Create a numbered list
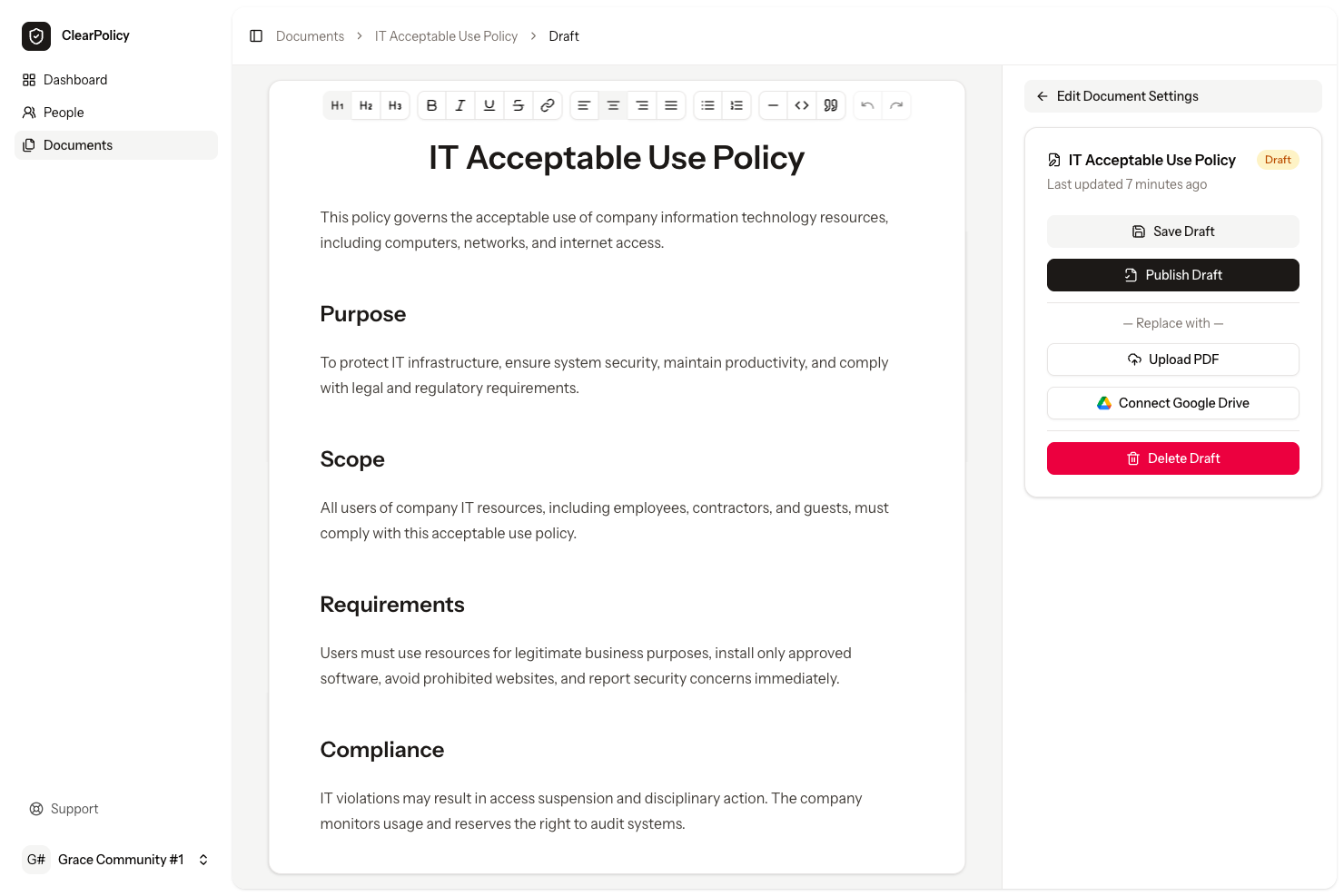The width and height of the screenshot is (1344, 896). [x=736, y=104]
